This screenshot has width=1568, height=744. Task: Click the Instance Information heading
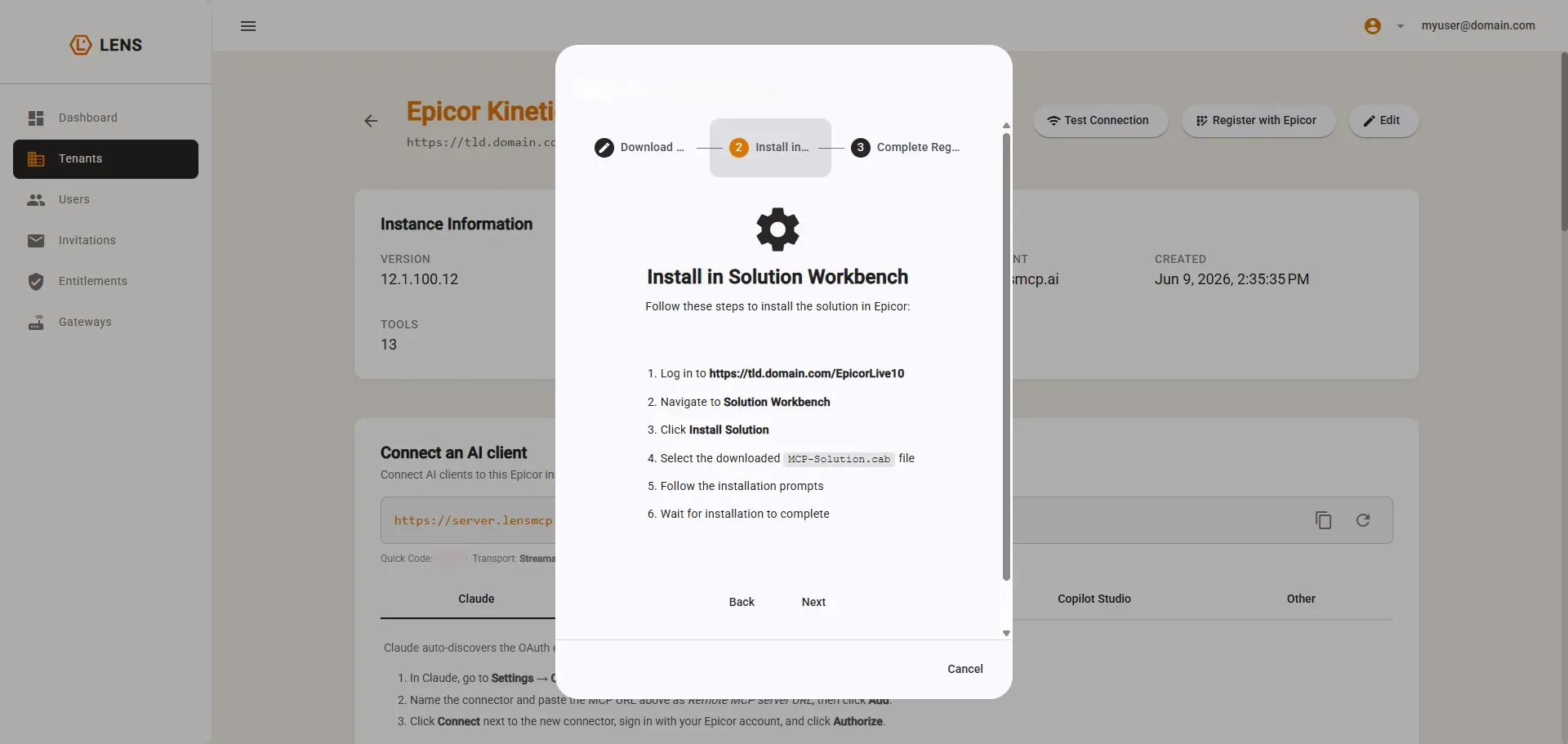tap(457, 225)
